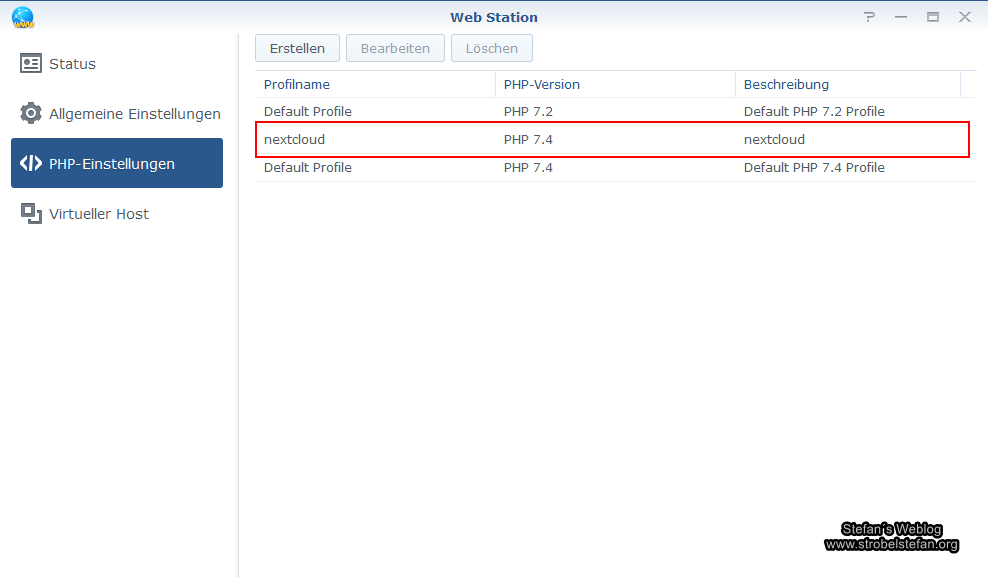Click the Web Station globe icon
Screen dimensions: 988x577
22,17
